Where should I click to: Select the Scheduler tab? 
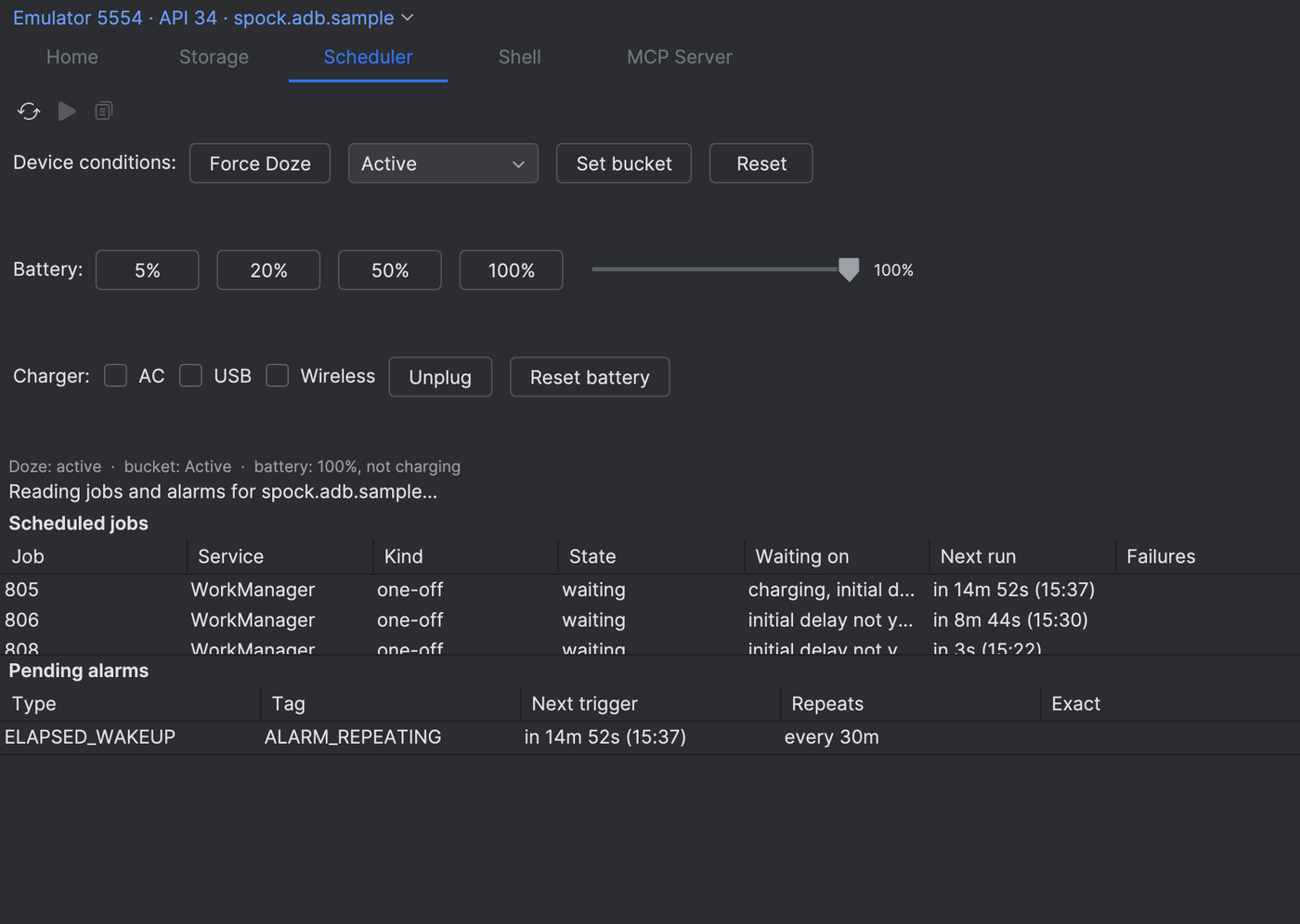coord(368,57)
